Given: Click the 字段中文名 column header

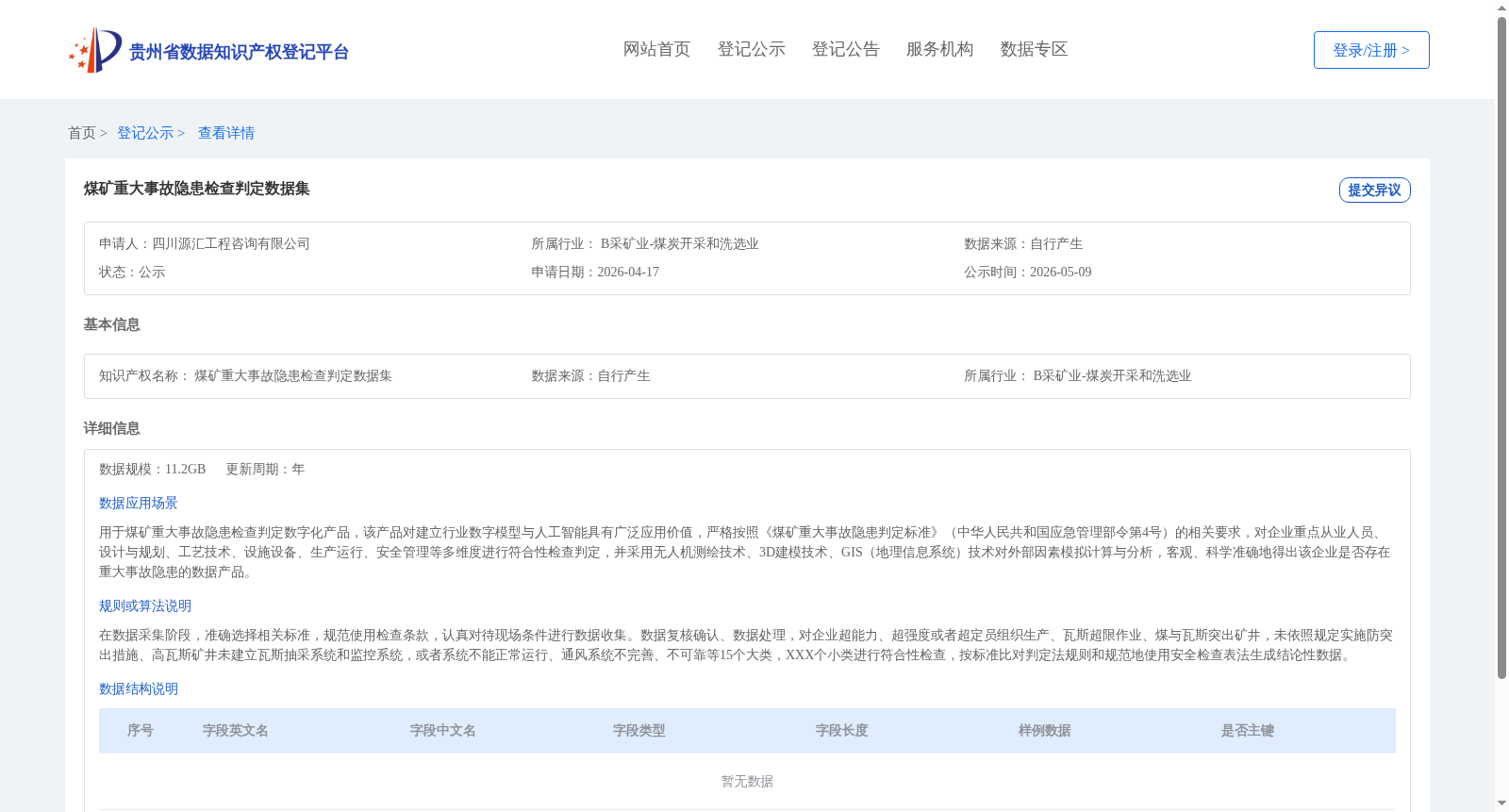Looking at the screenshot, I should coord(443,731).
